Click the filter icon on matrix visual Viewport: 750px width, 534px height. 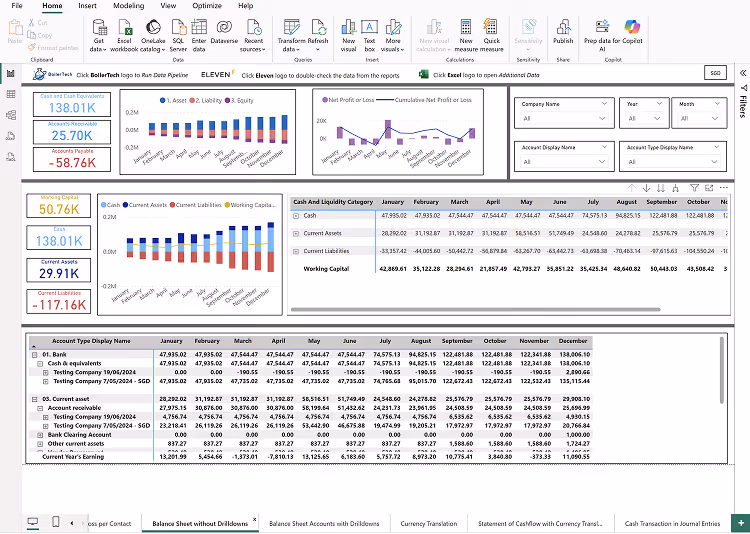[x=694, y=188]
